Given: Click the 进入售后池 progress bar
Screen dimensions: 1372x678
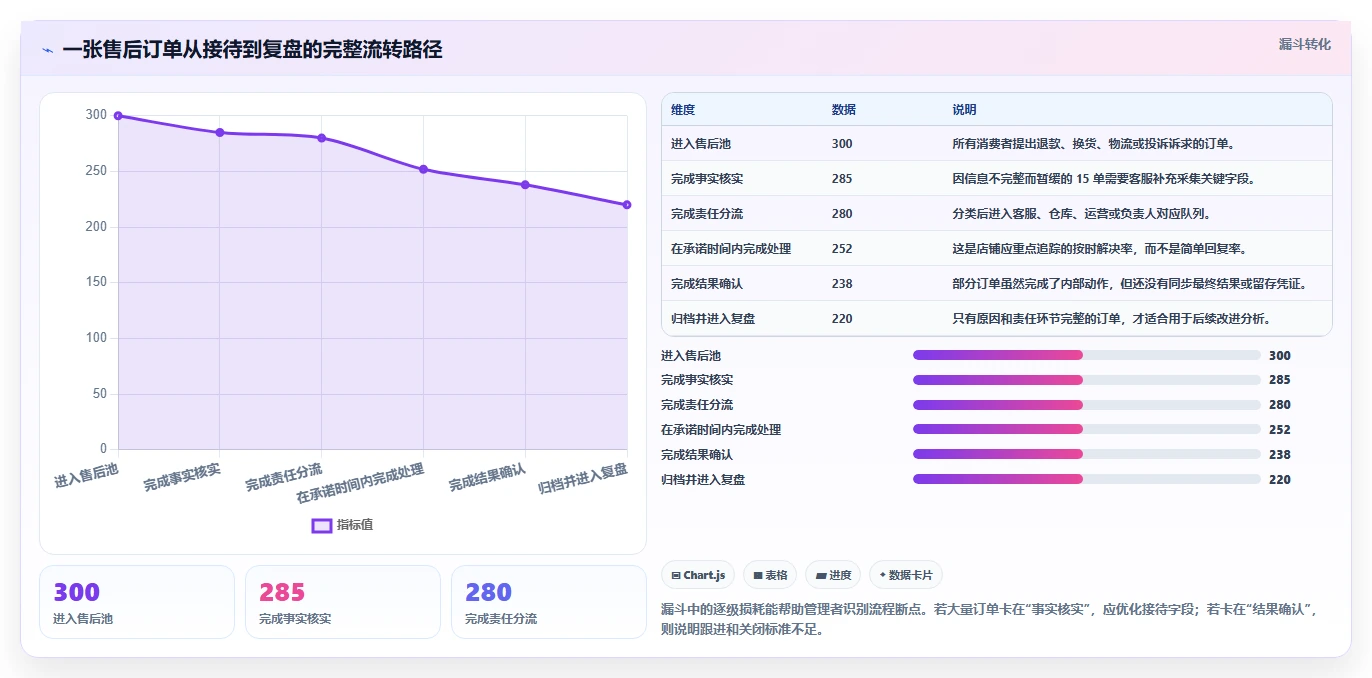Looking at the screenshot, I should [1087, 355].
